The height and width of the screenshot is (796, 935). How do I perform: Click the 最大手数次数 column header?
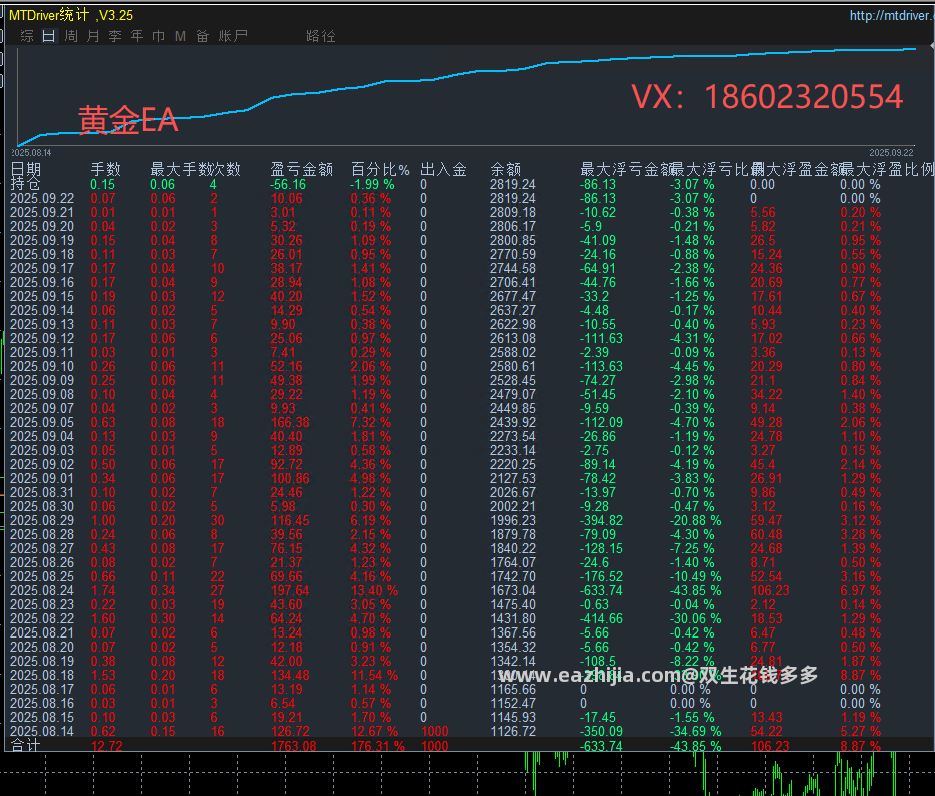point(196,169)
